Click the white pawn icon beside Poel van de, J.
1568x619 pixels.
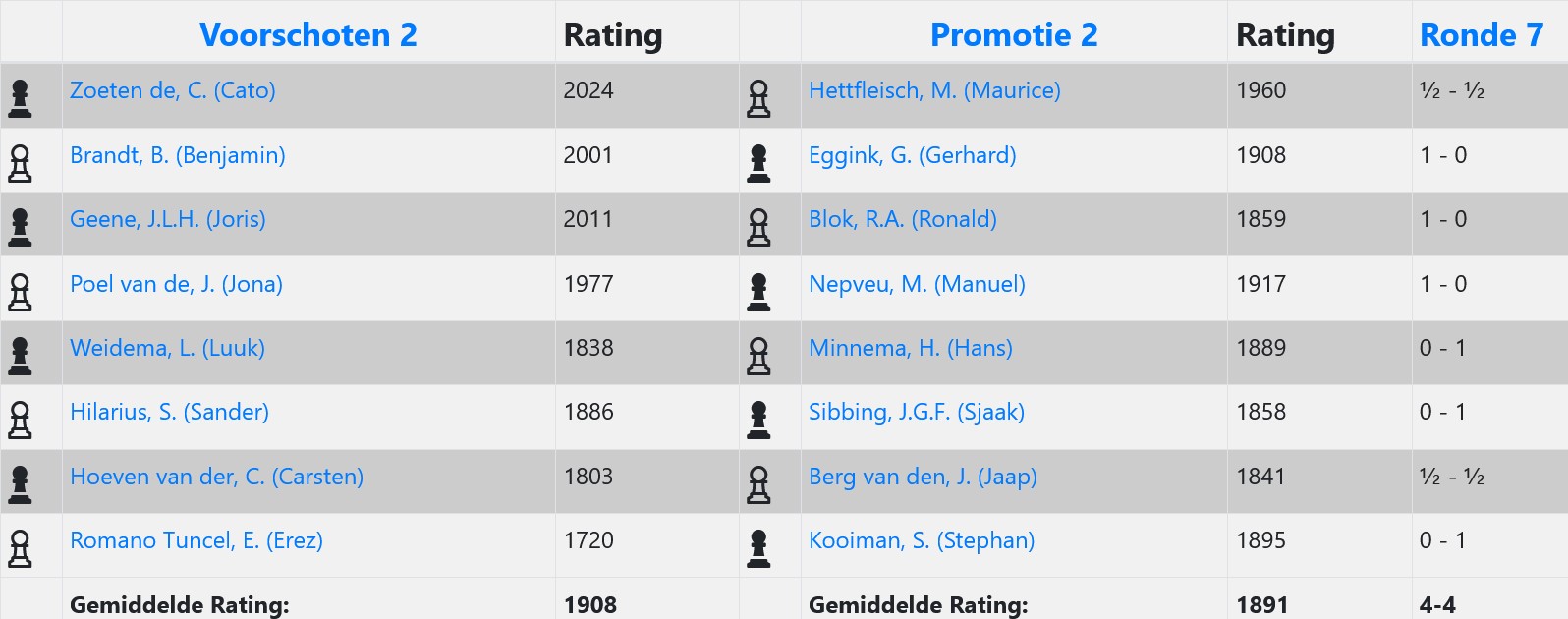point(20,292)
